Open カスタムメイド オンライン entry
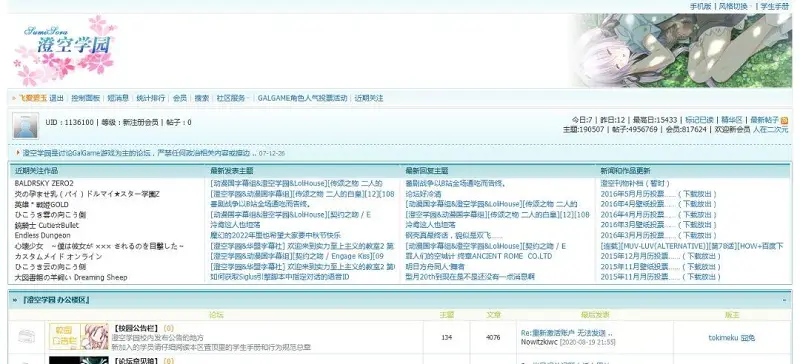Viewport: 800px width, 364px height. (x=58, y=256)
